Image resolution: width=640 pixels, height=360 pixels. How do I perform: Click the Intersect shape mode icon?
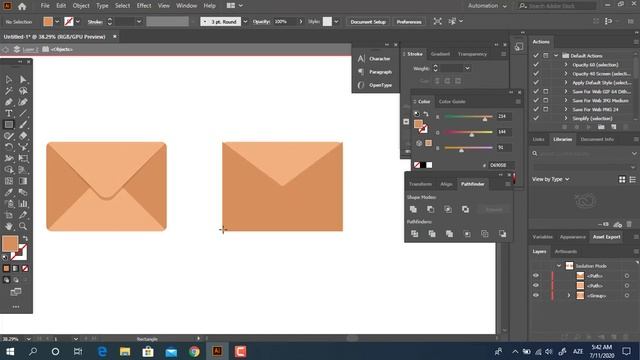tap(448, 209)
